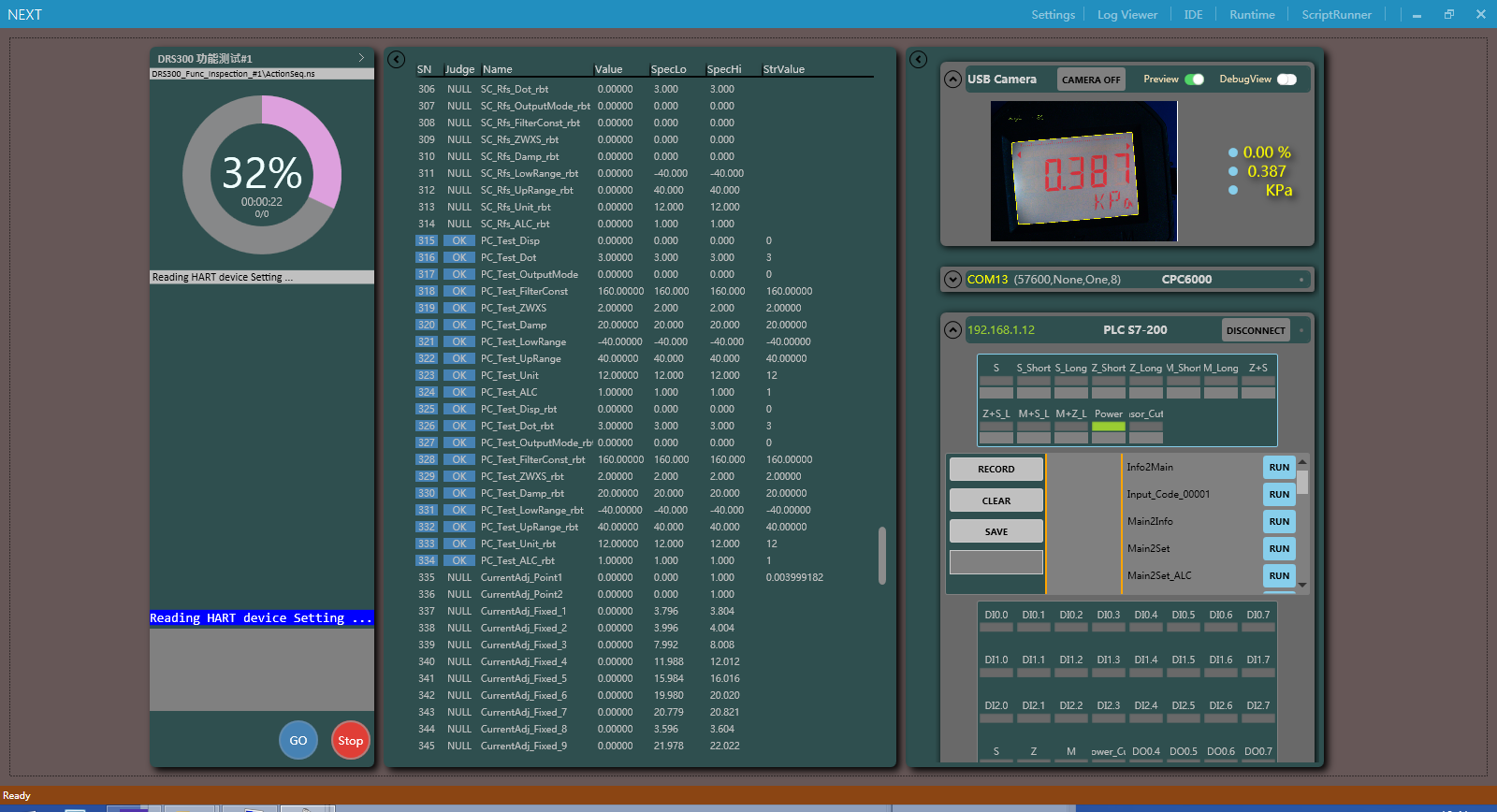Click the Power indicator in PLC panel
The width and height of the screenshot is (1497, 812).
point(1108,427)
